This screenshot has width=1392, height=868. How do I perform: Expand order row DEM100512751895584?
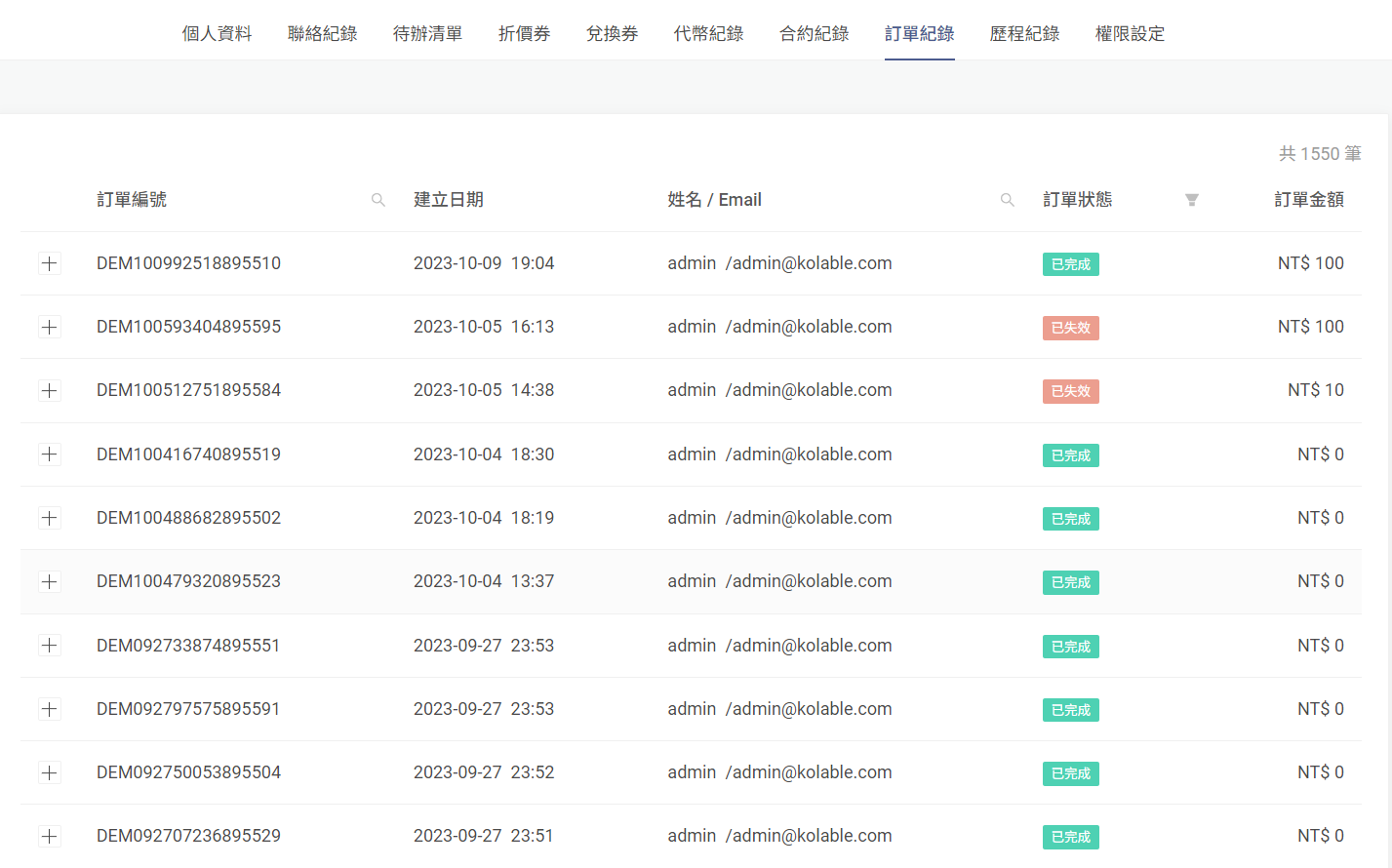tap(50, 390)
